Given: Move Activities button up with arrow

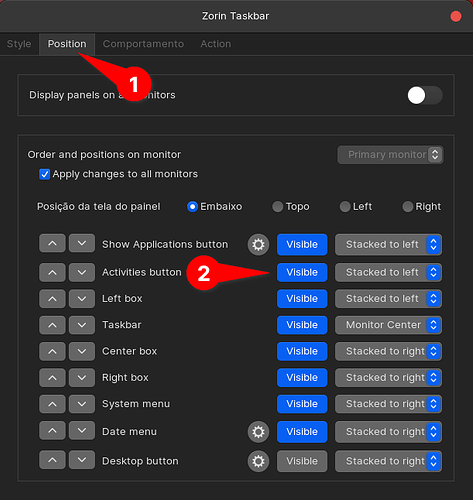Looking at the screenshot, I should point(52,272).
